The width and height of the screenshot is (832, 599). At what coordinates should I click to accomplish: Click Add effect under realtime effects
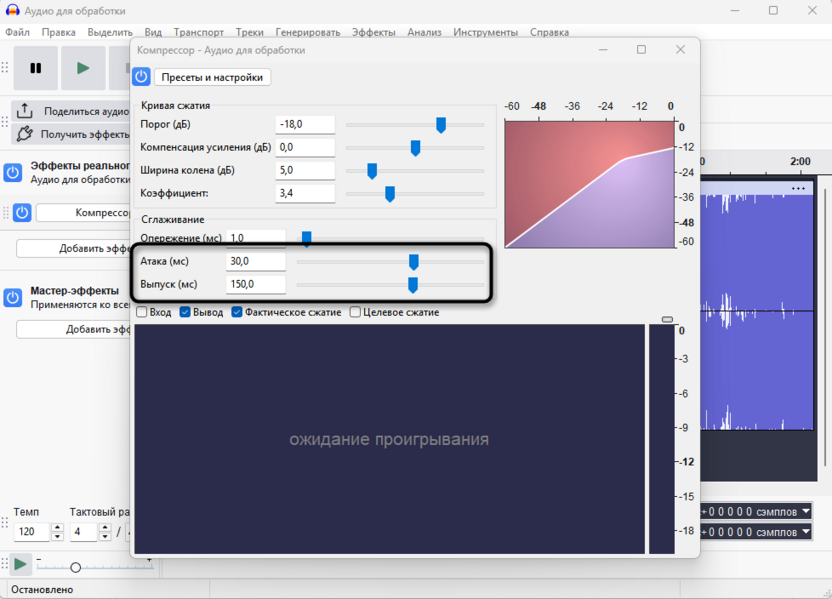73,248
